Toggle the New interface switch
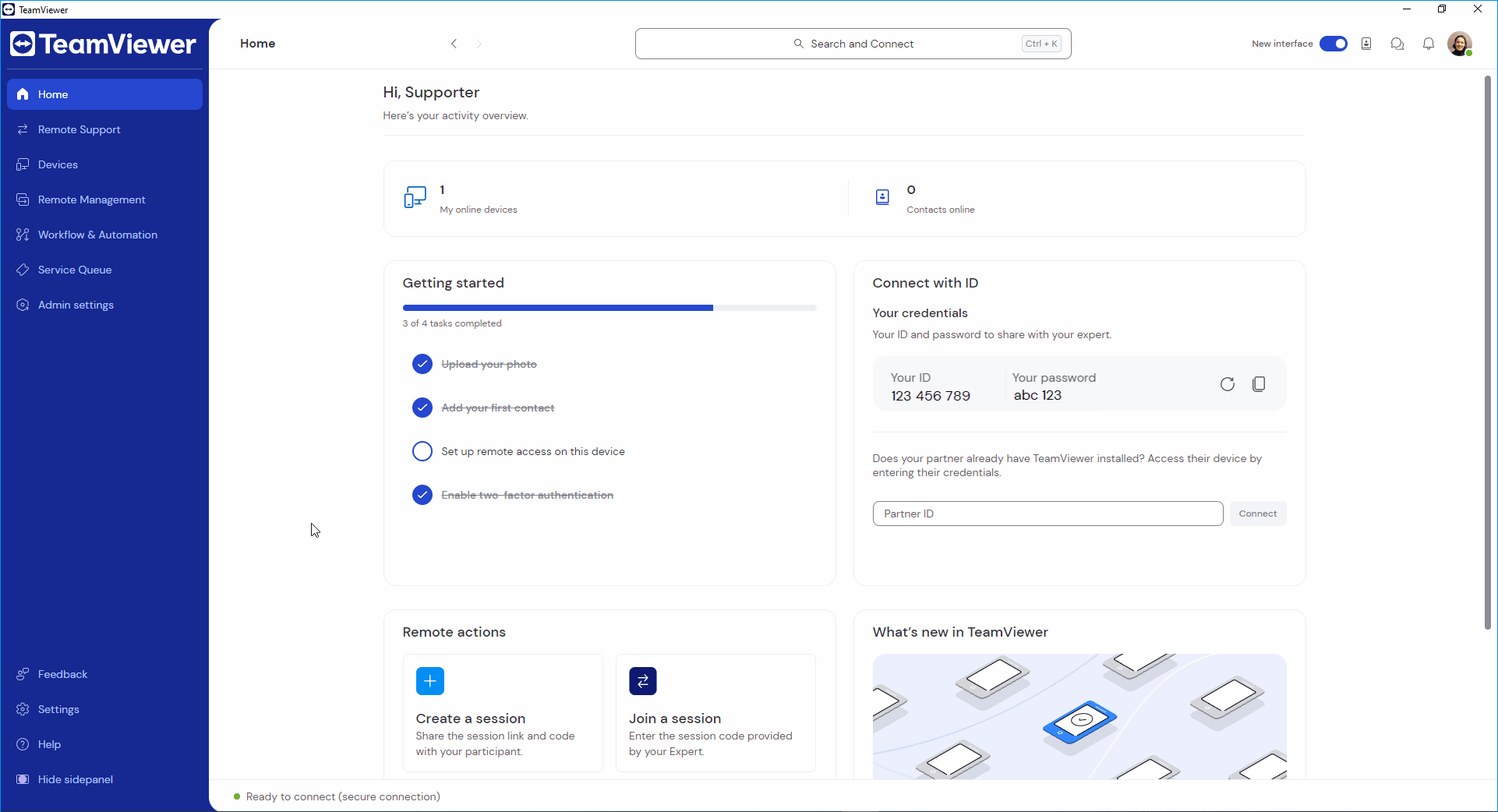The width and height of the screenshot is (1498, 812). coord(1333,44)
